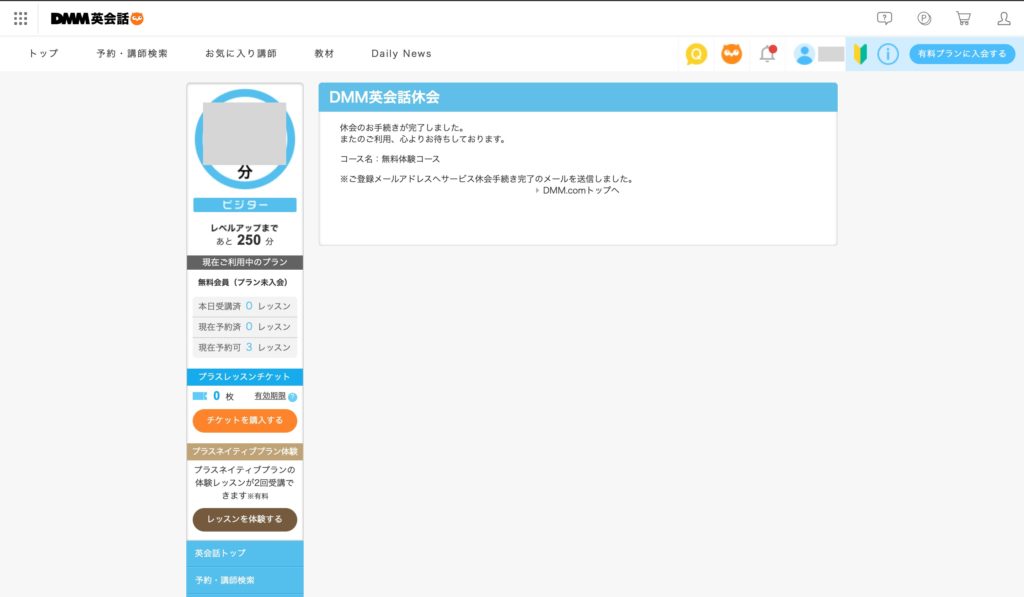Select sidebar 予約・講師検索 item

point(245,580)
